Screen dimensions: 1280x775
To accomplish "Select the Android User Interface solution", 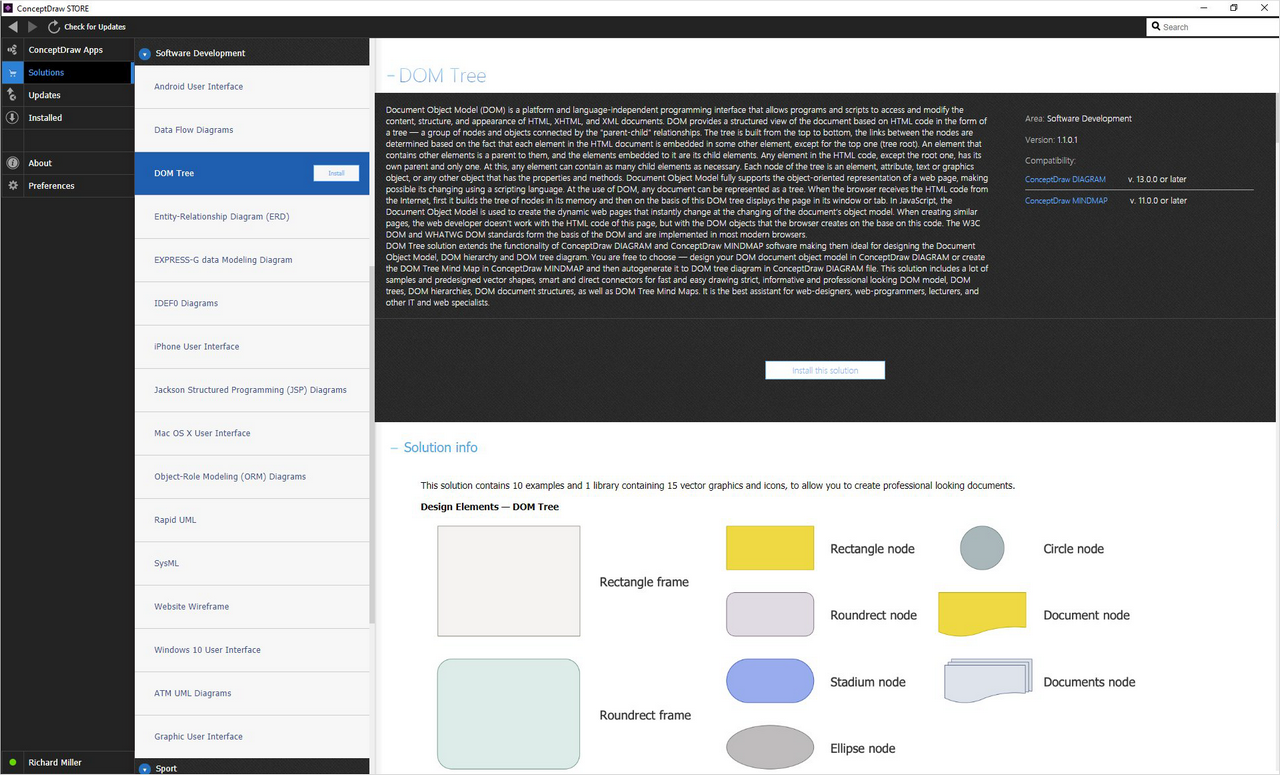I will point(252,87).
